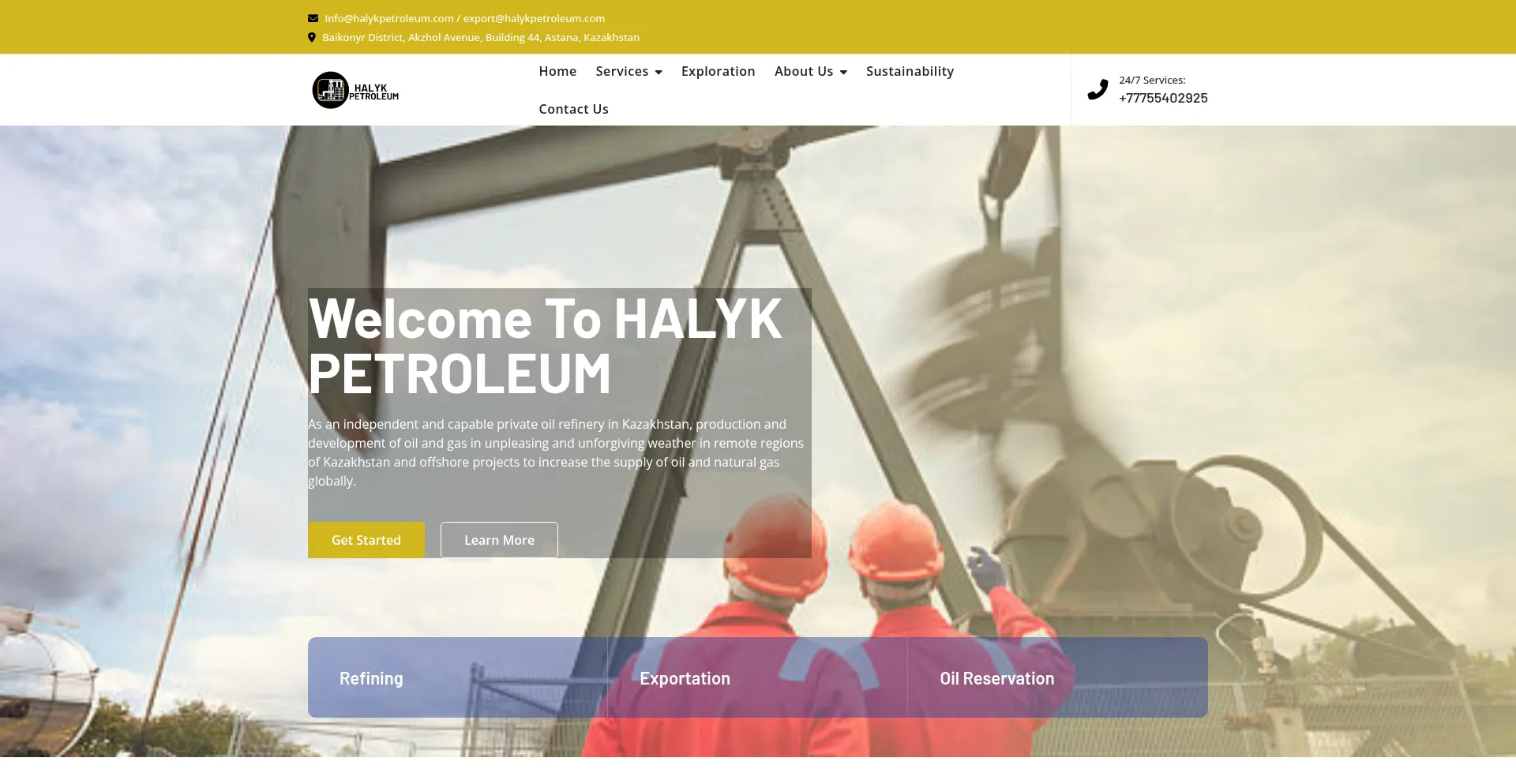Click the Halyk Petroleum logo
This screenshot has height=784, width=1516.
click(x=355, y=90)
